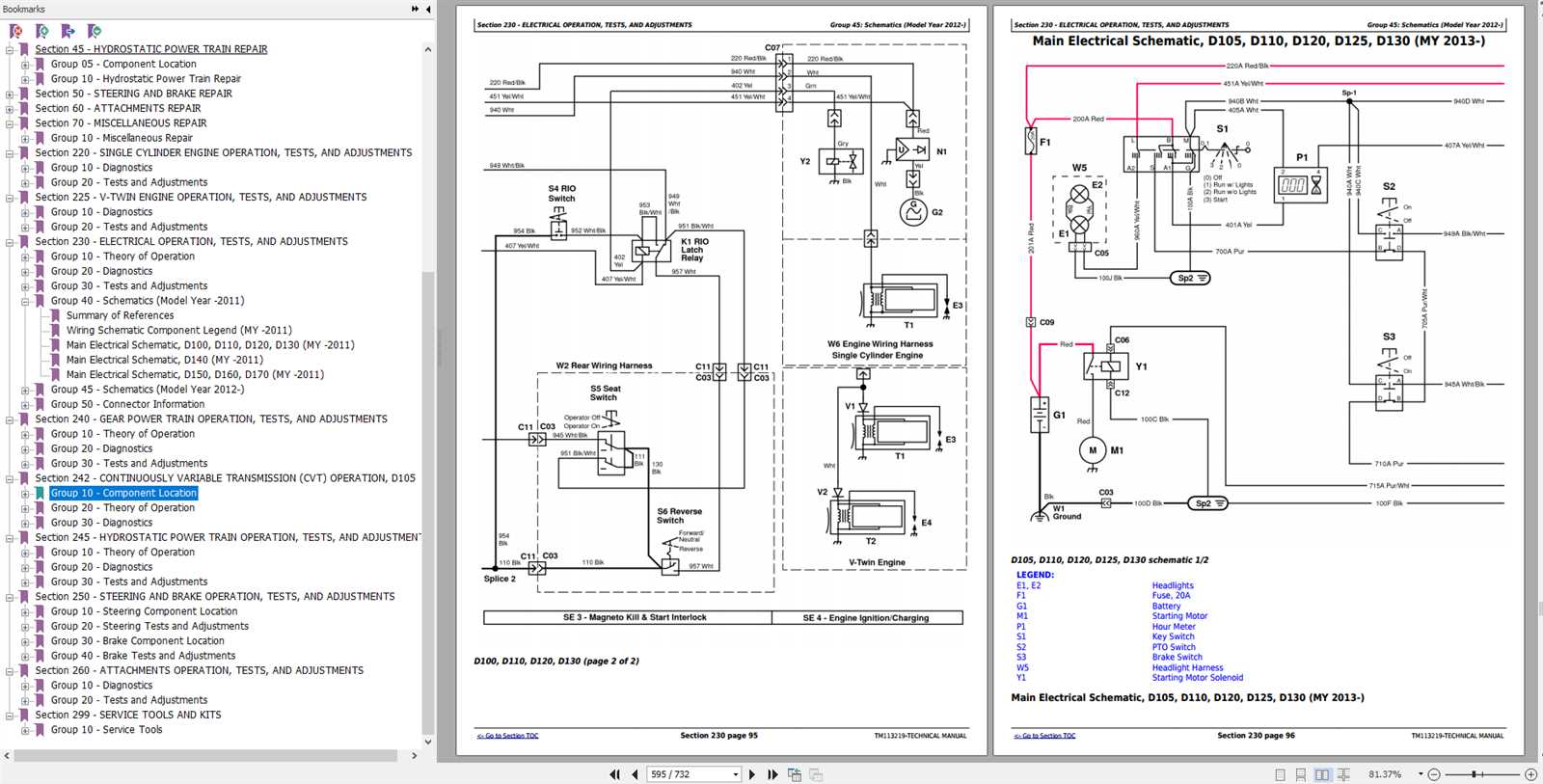Click the zoom slider handle
Screen dimensions: 1543x784
[x=1475, y=774]
